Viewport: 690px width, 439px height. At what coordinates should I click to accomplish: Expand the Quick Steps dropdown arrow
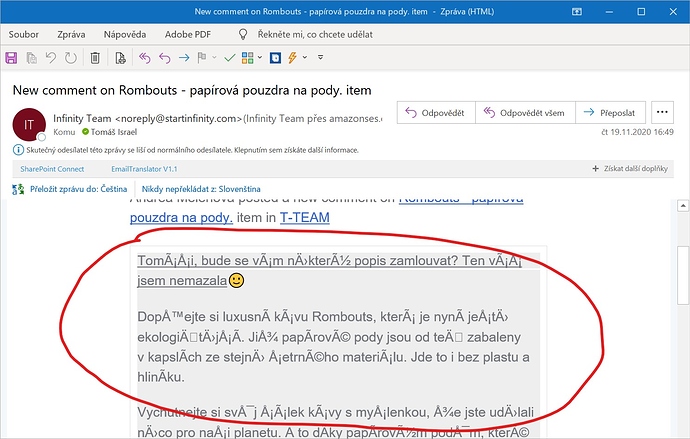[305, 57]
